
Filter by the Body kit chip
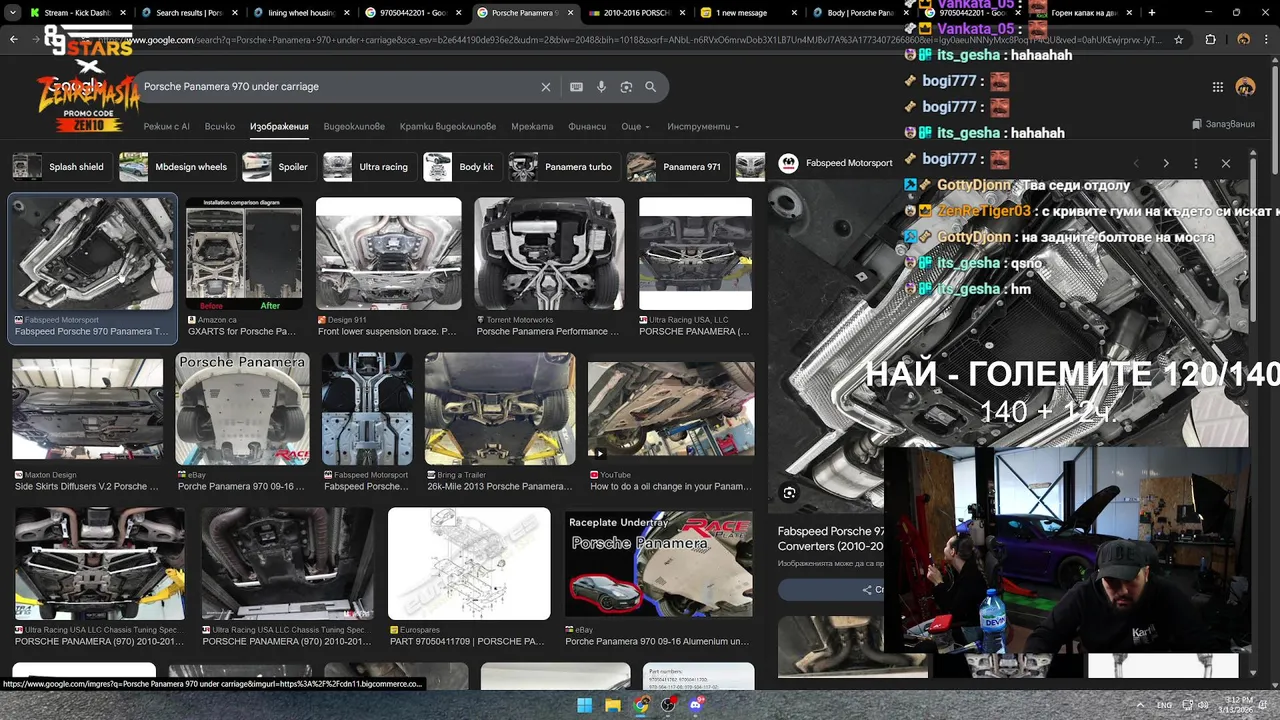(460, 167)
